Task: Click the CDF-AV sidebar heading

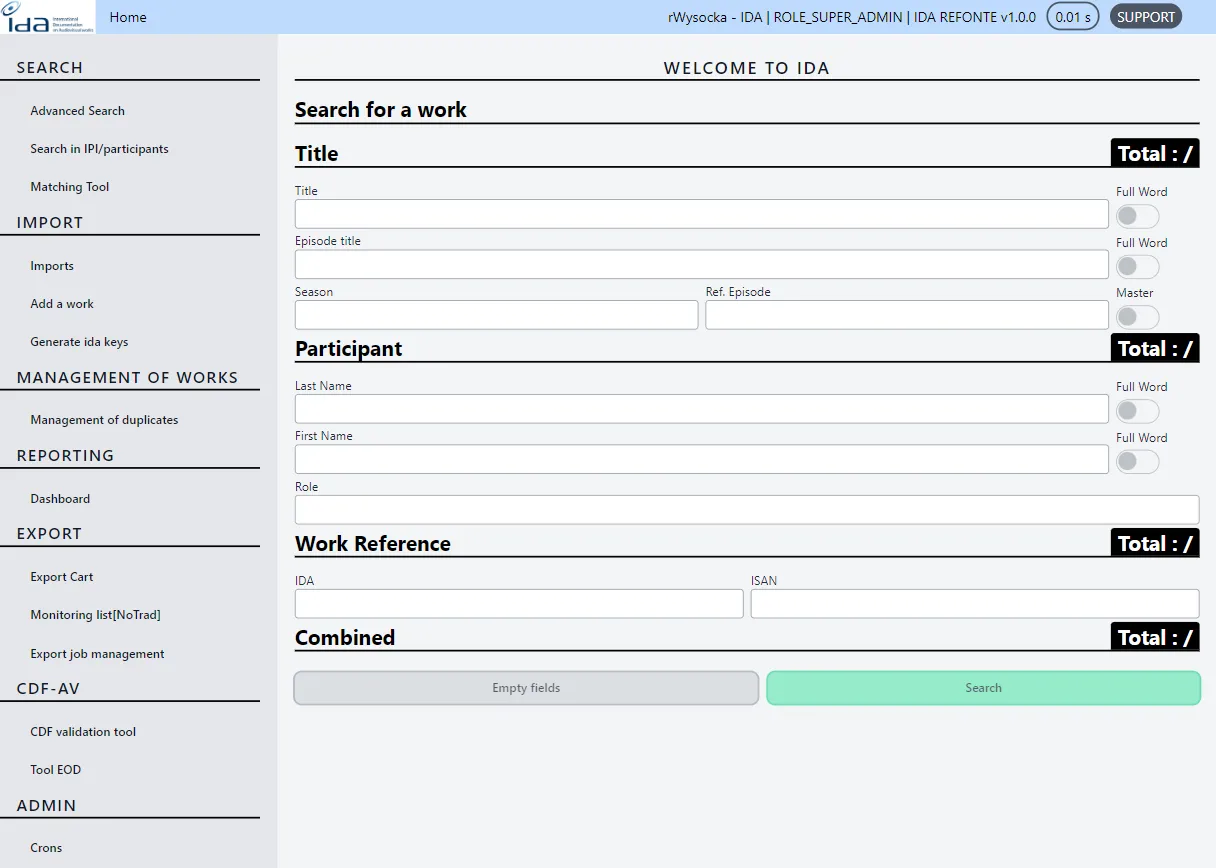Action: point(48,689)
